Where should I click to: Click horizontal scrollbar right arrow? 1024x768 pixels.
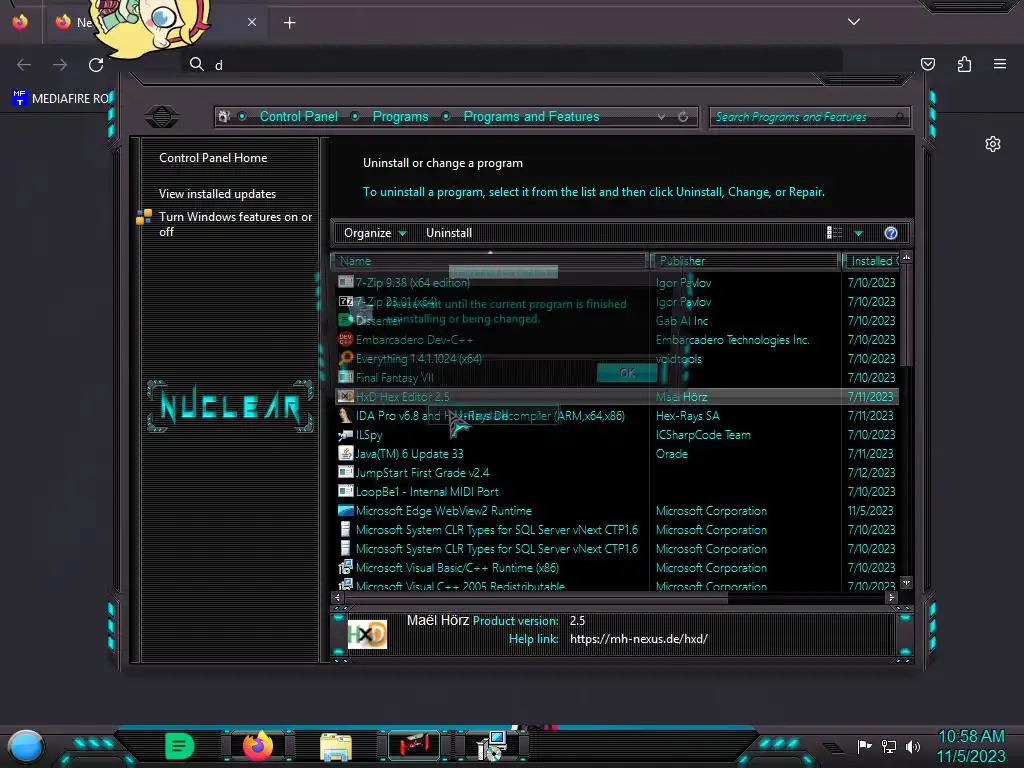pos(891,598)
